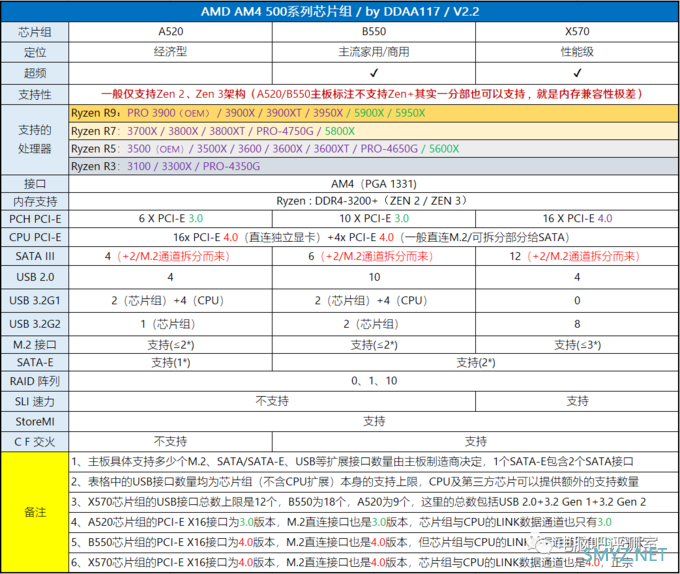
Task: Click the 'AM4 (PGA 1331)' socket cell
Action: 374,184
